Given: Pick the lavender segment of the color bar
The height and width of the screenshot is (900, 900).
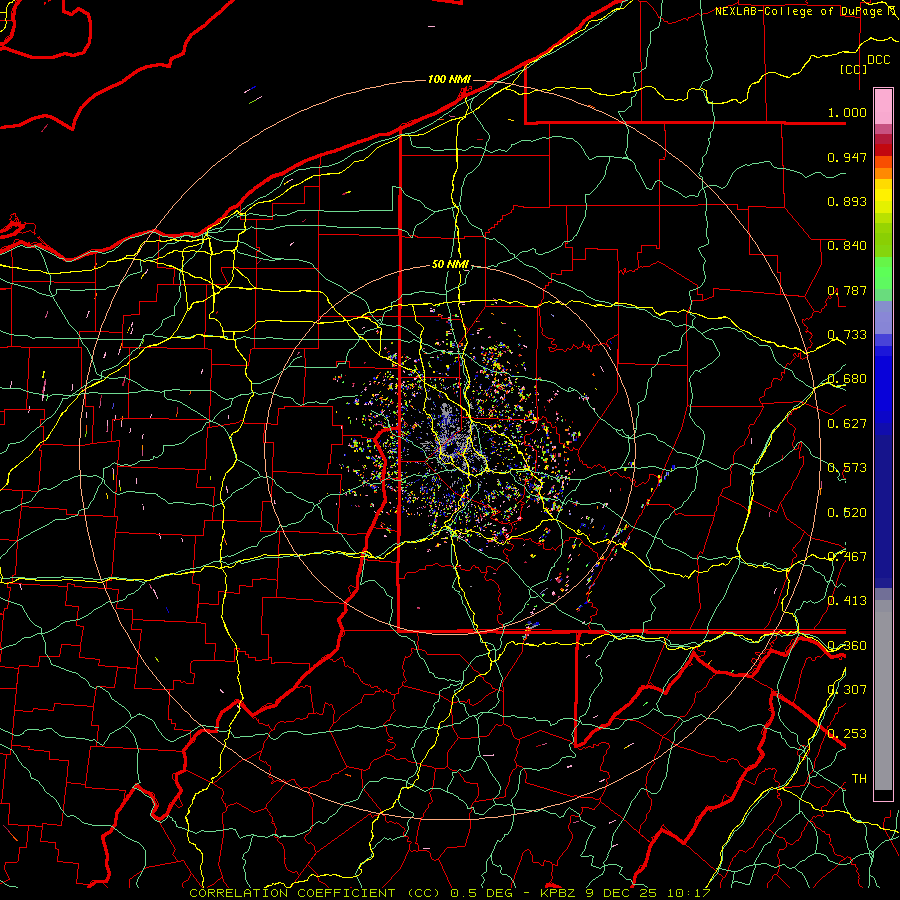Looking at the screenshot, I should tap(883, 317).
